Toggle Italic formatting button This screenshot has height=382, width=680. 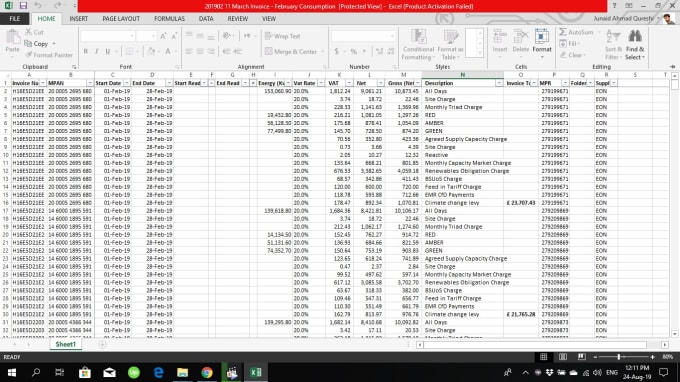click(97, 51)
